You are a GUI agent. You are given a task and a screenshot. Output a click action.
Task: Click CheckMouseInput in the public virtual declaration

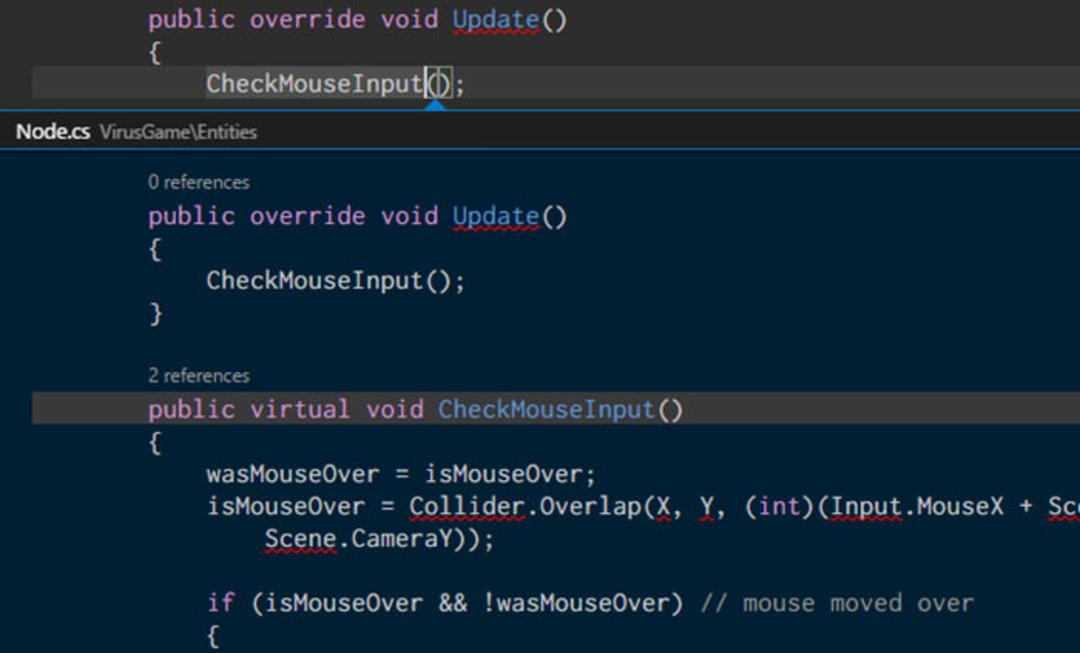(546, 410)
